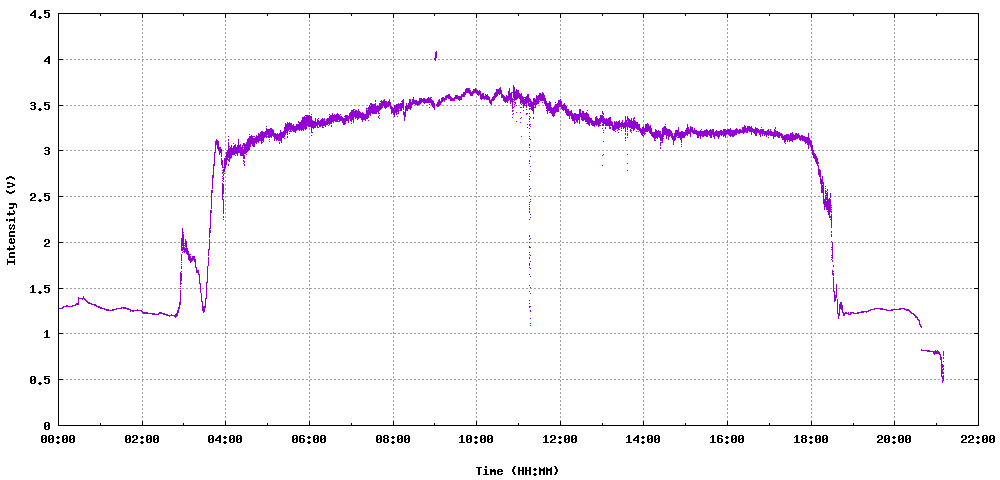
Task: Click the '3' y-axis tick label
Action: click(x=47, y=151)
